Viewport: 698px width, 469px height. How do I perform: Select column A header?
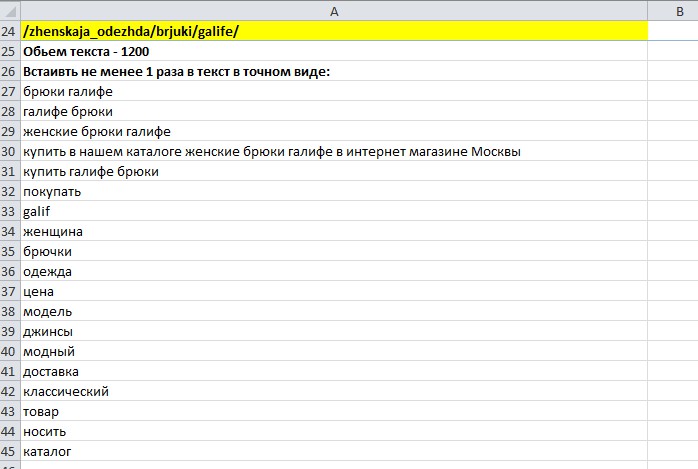334,11
